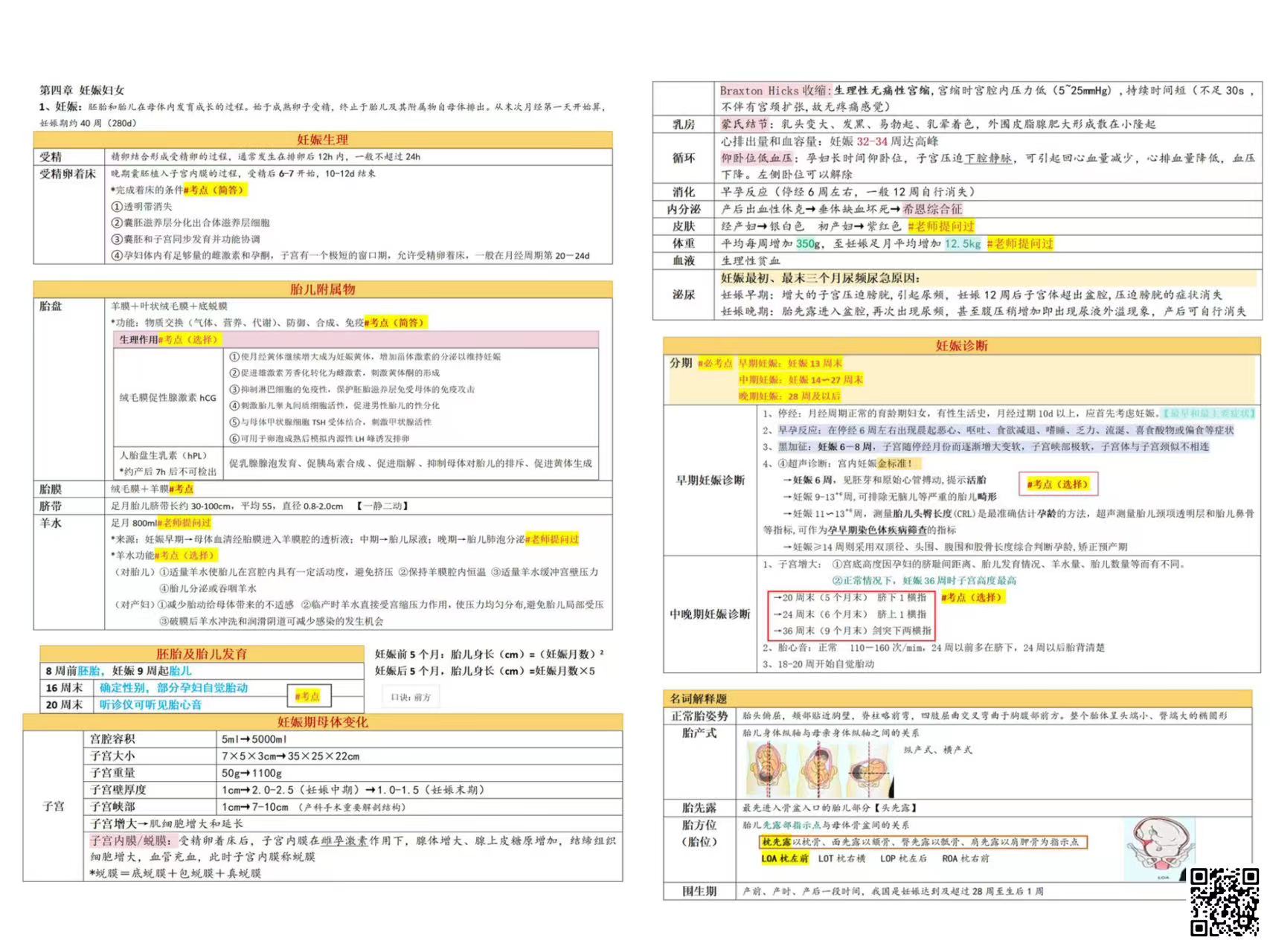Select the "内分泌" row label
This screenshot has width=1270, height=952.
[x=683, y=209]
